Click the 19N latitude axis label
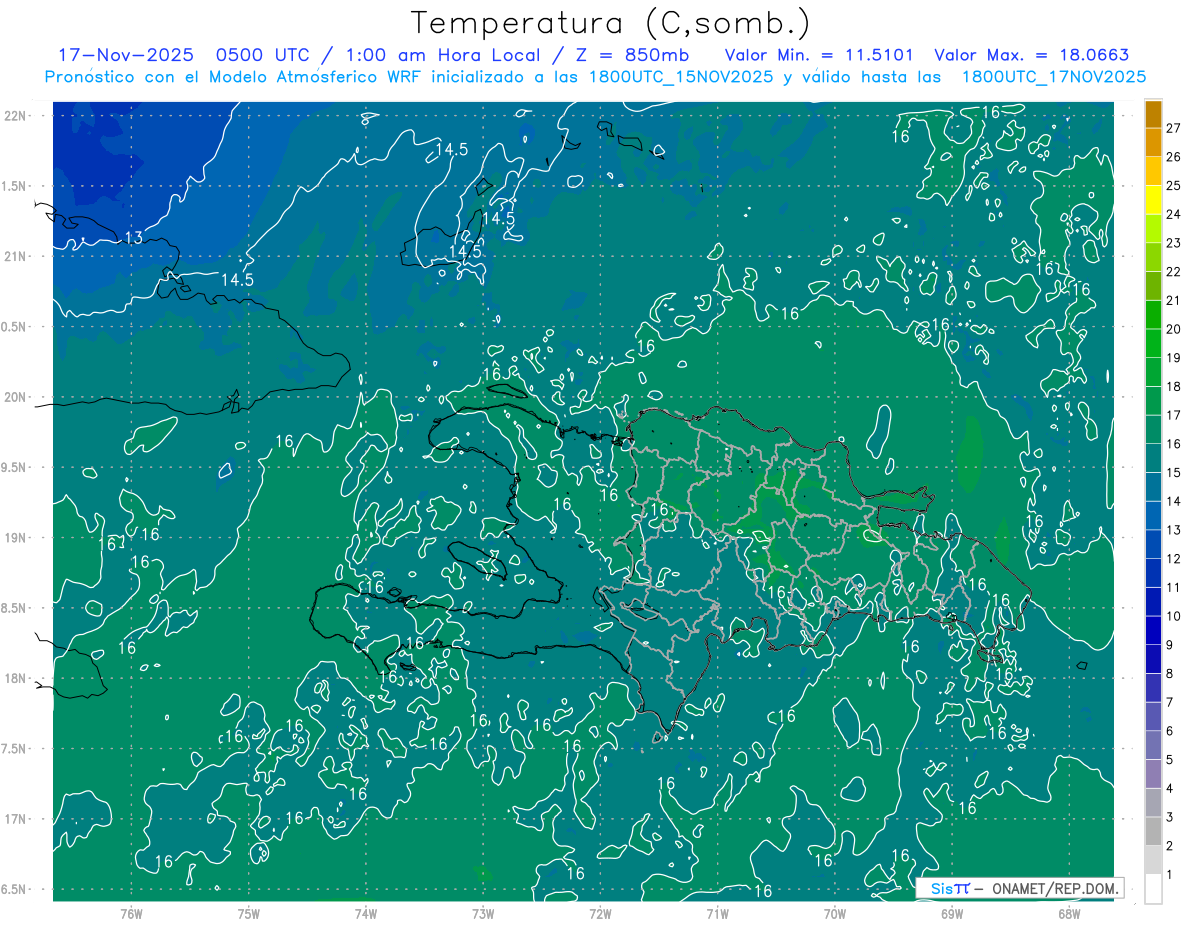Screen dimensions: 1200x927 pos(14,537)
